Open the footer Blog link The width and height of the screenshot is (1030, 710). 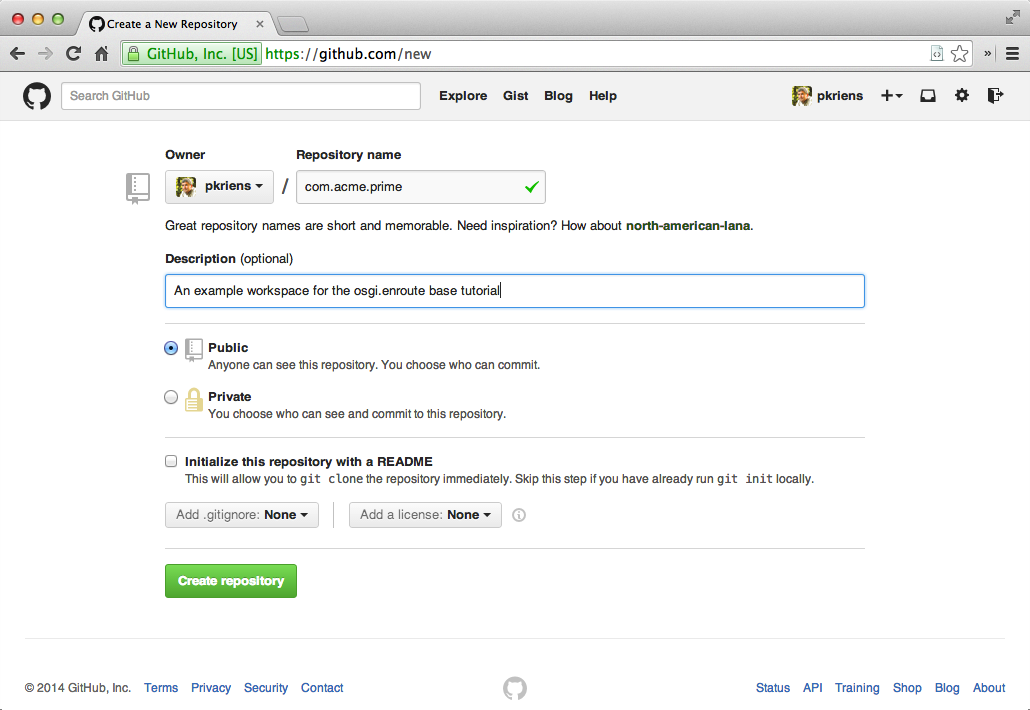(947, 688)
